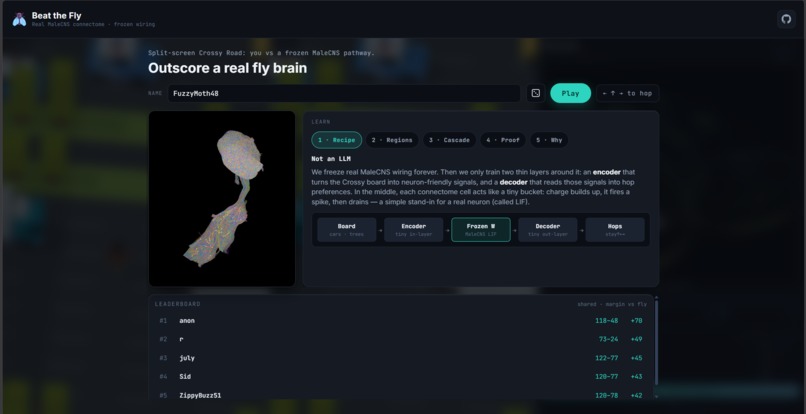Click the Hops pipeline block
806x414 pixels.
click(x=615, y=229)
